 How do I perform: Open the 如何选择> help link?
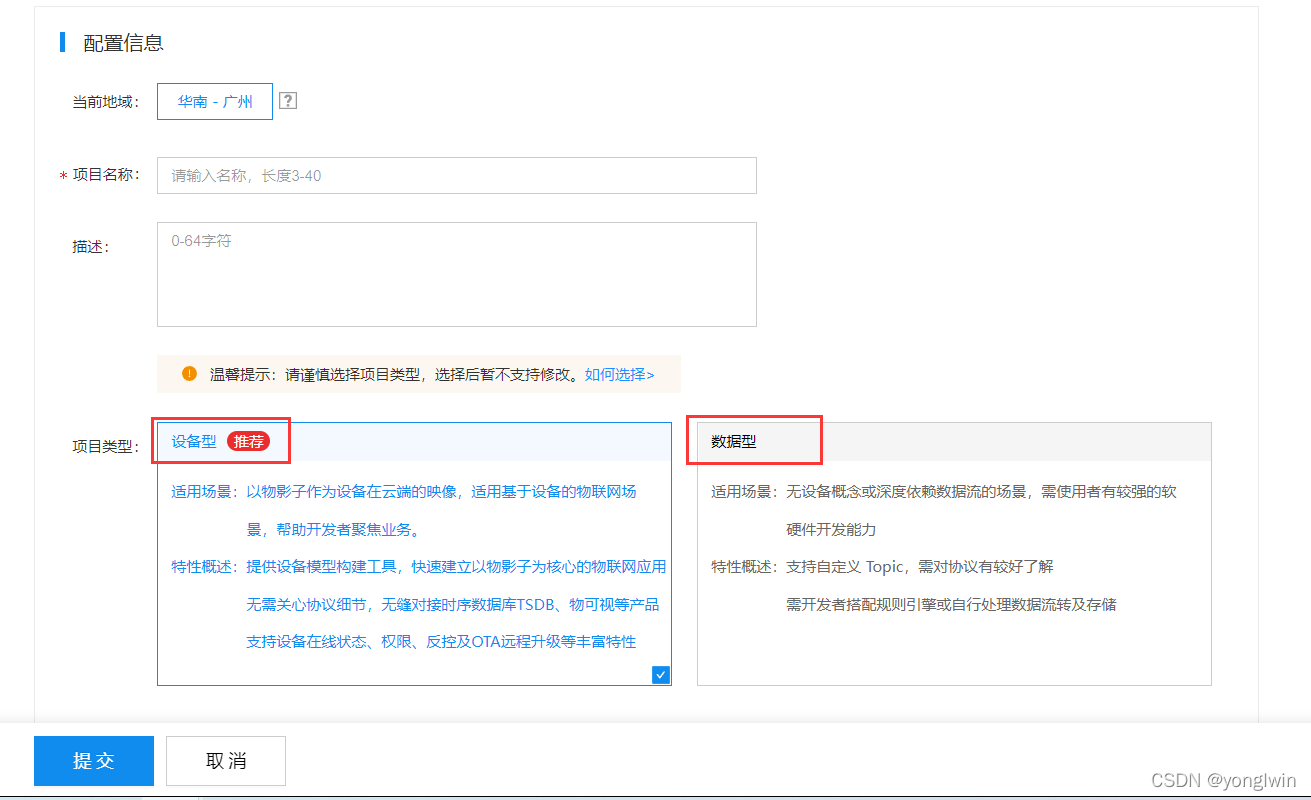pos(620,375)
